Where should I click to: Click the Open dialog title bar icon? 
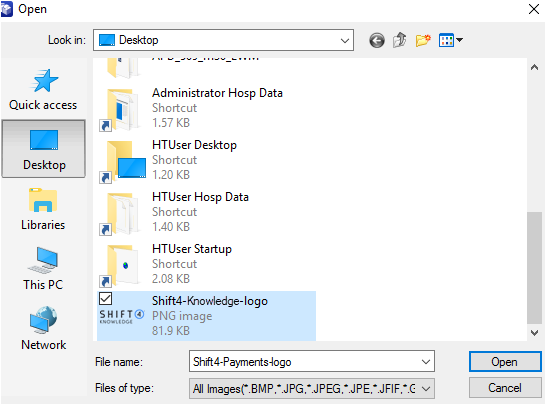coord(6,9)
